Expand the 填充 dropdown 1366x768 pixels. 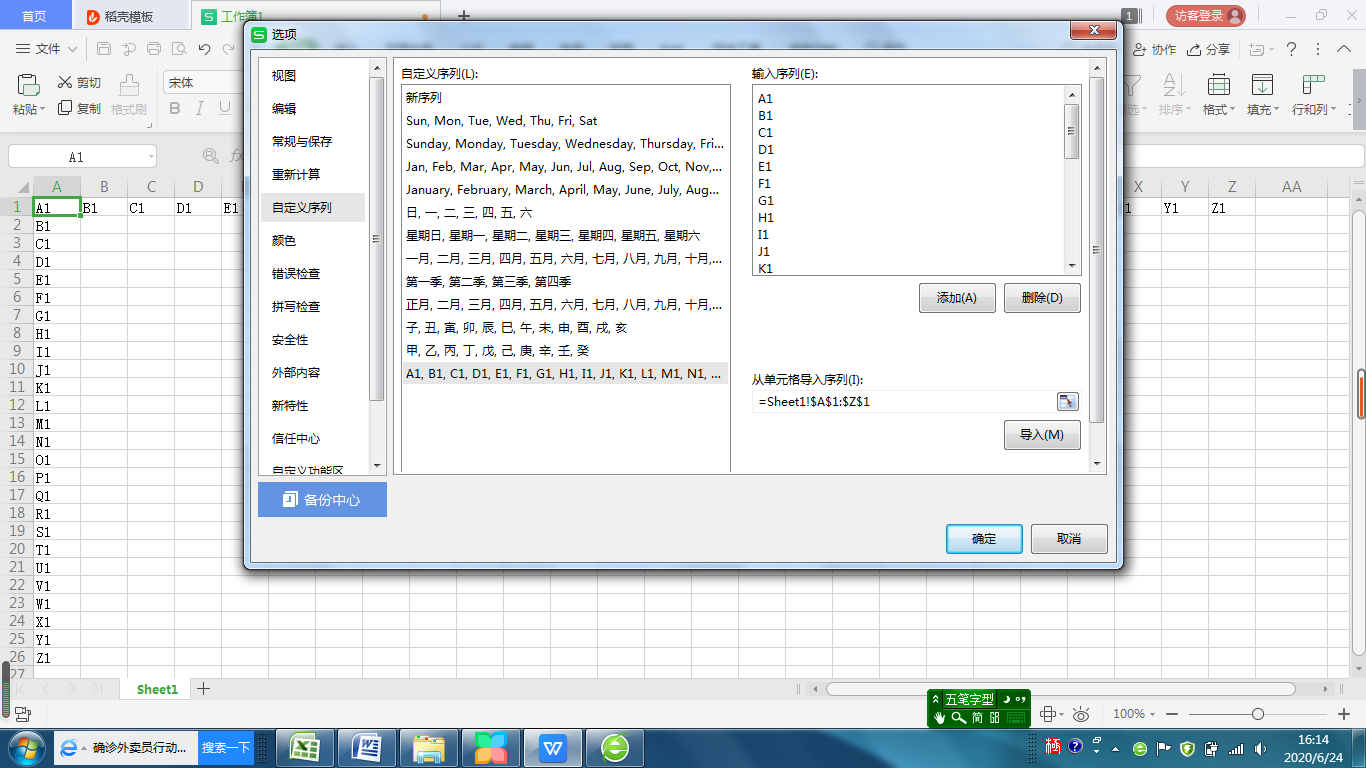tap(1277, 110)
